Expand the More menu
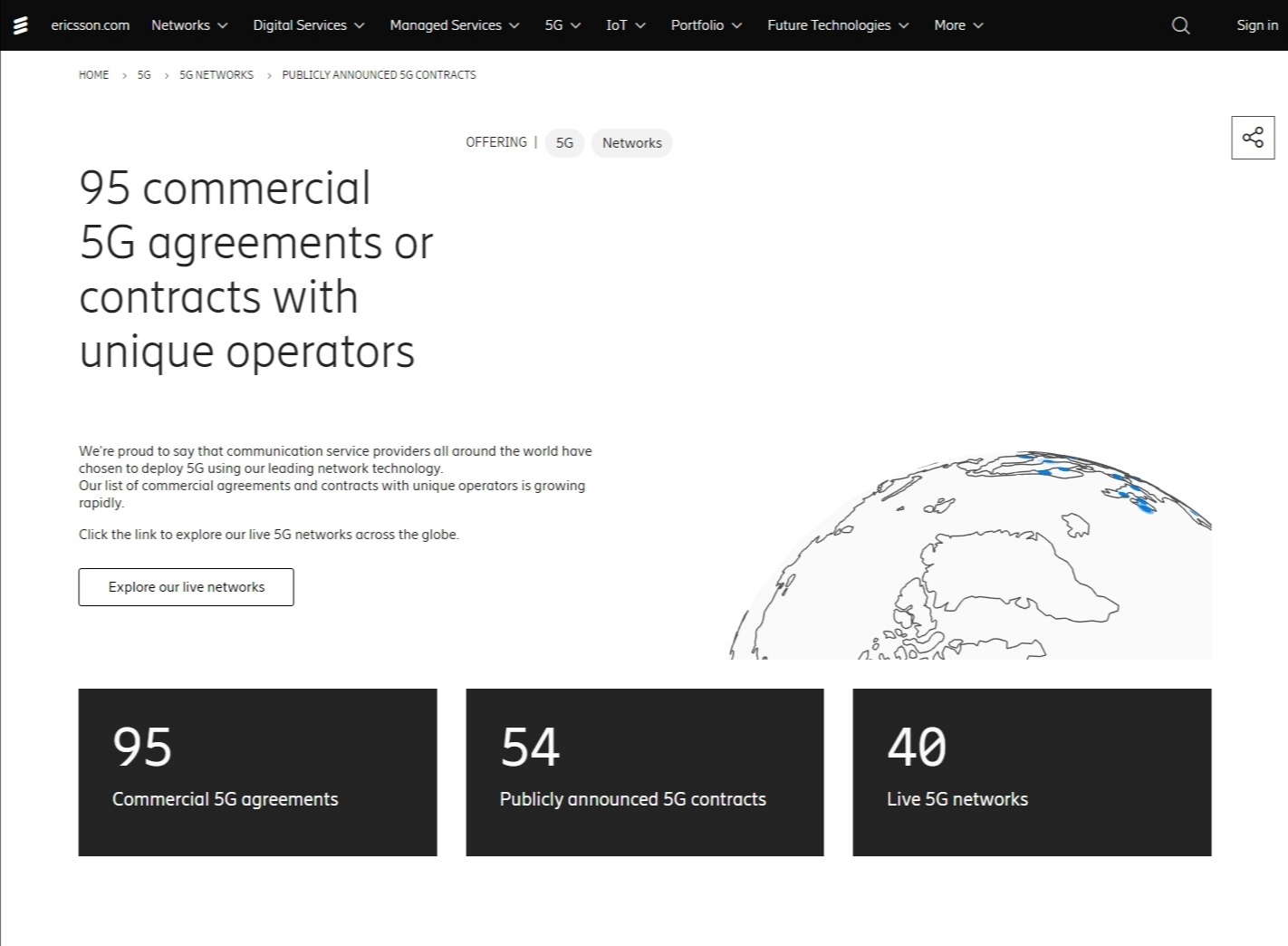1288x946 pixels. (957, 25)
